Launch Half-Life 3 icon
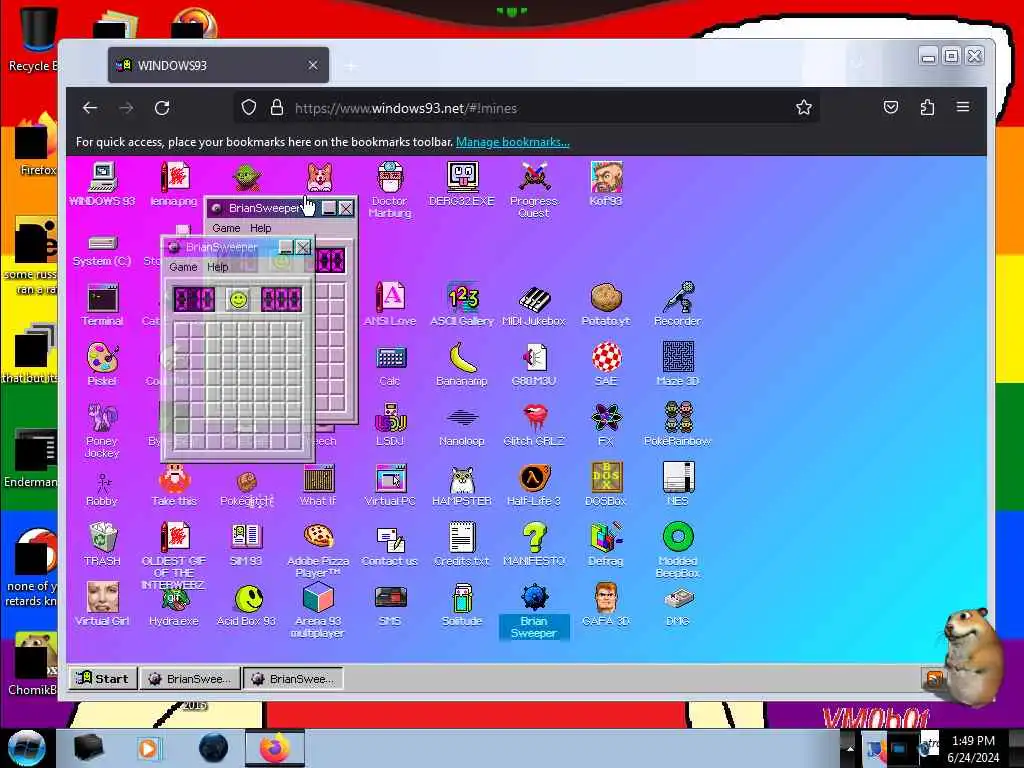The height and width of the screenshot is (768, 1024). click(534, 485)
